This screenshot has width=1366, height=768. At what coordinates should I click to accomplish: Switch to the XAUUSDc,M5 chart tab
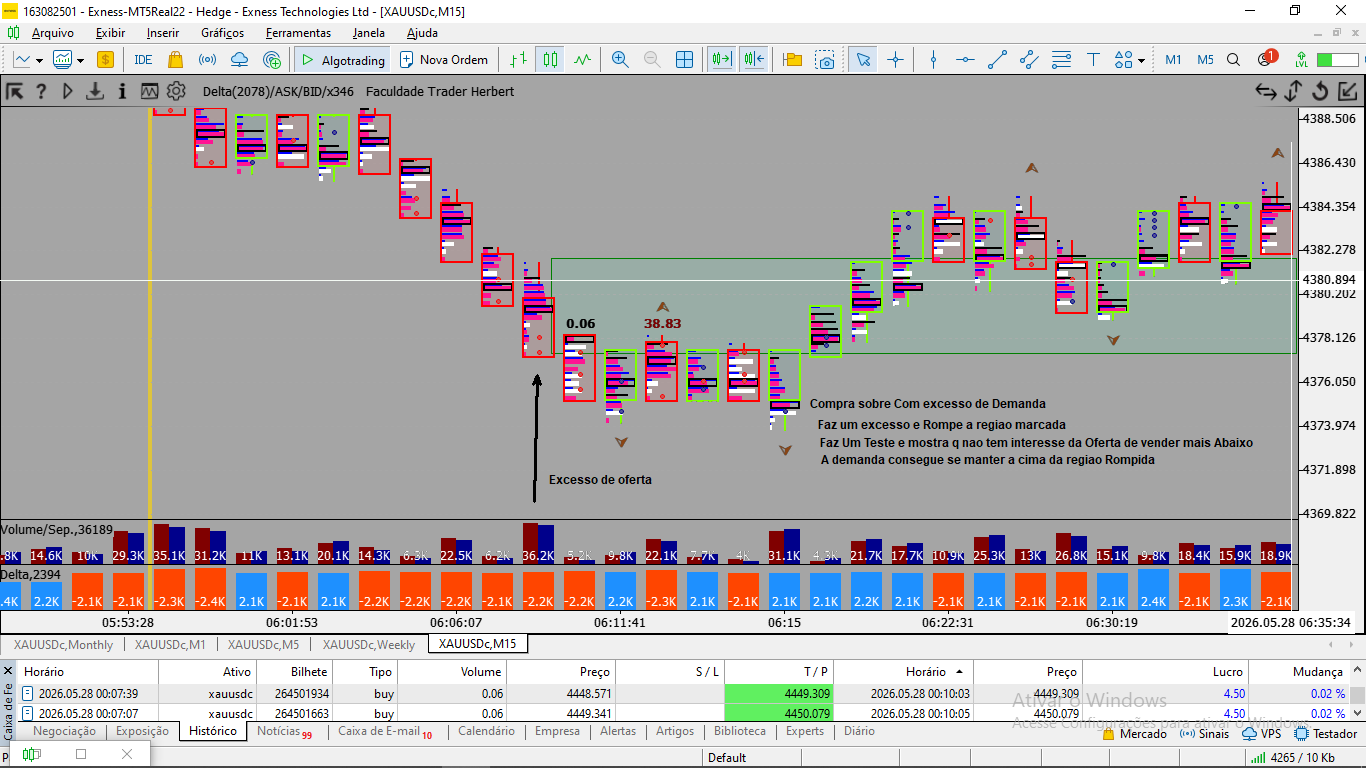coord(264,645)
